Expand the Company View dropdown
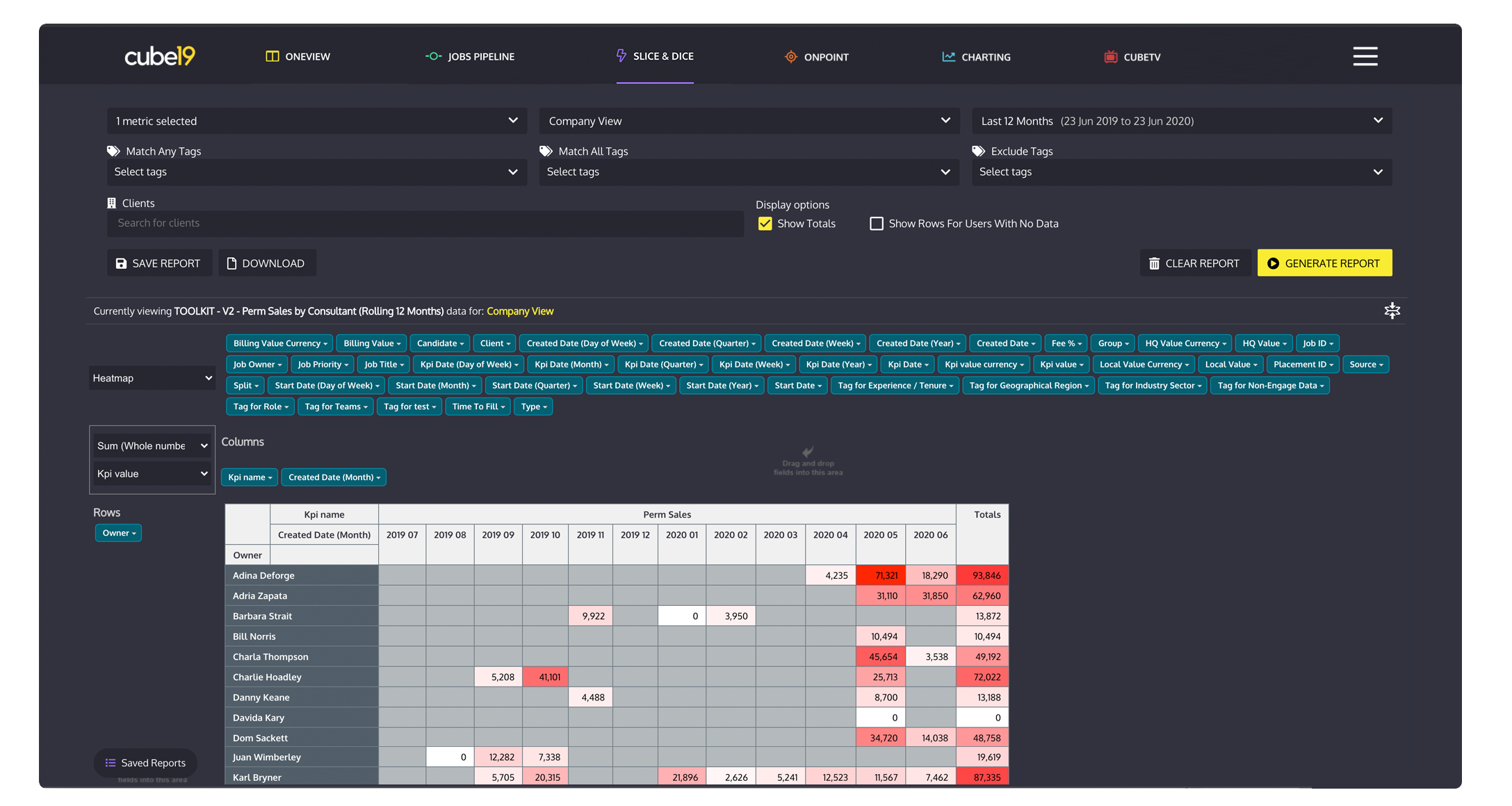Screen dimensions: 1512x806 coord(749,121)
